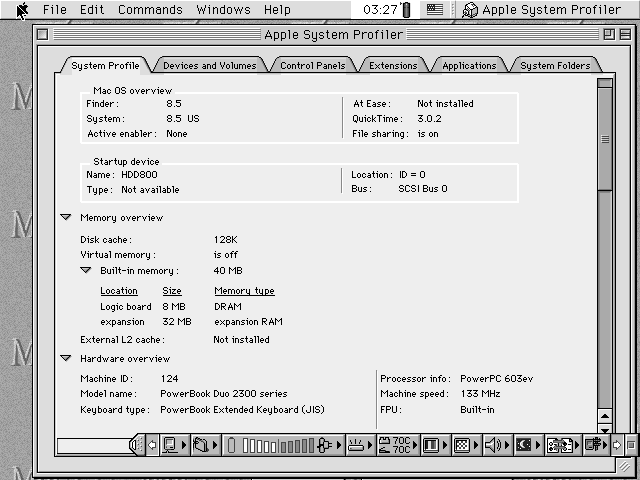Click the Memory type column header
Image resolution: width=640 pixels, height=480 pixels.
pyautogui.click(x=244, y=291)
